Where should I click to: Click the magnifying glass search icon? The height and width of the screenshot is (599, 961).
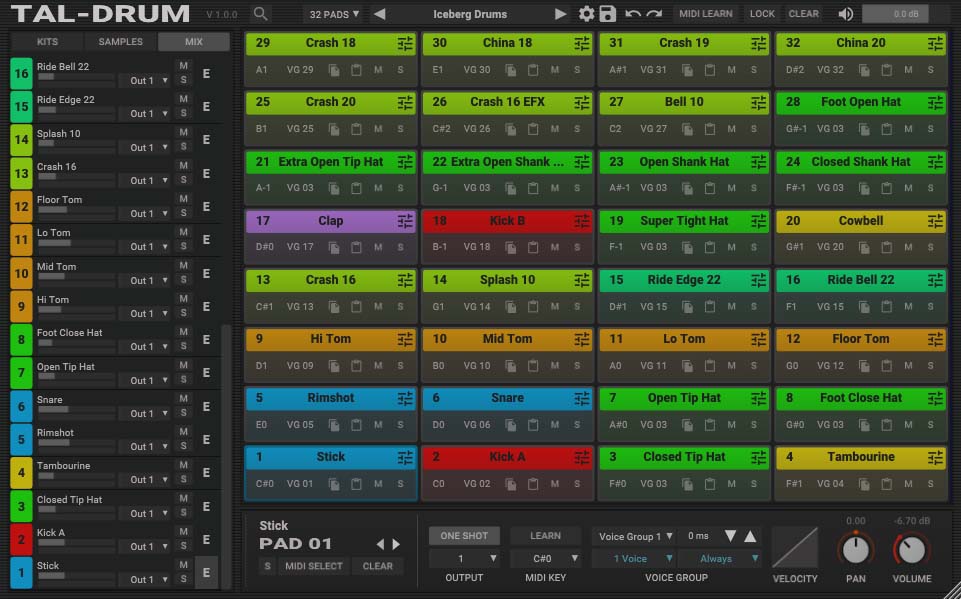[259, 14]
